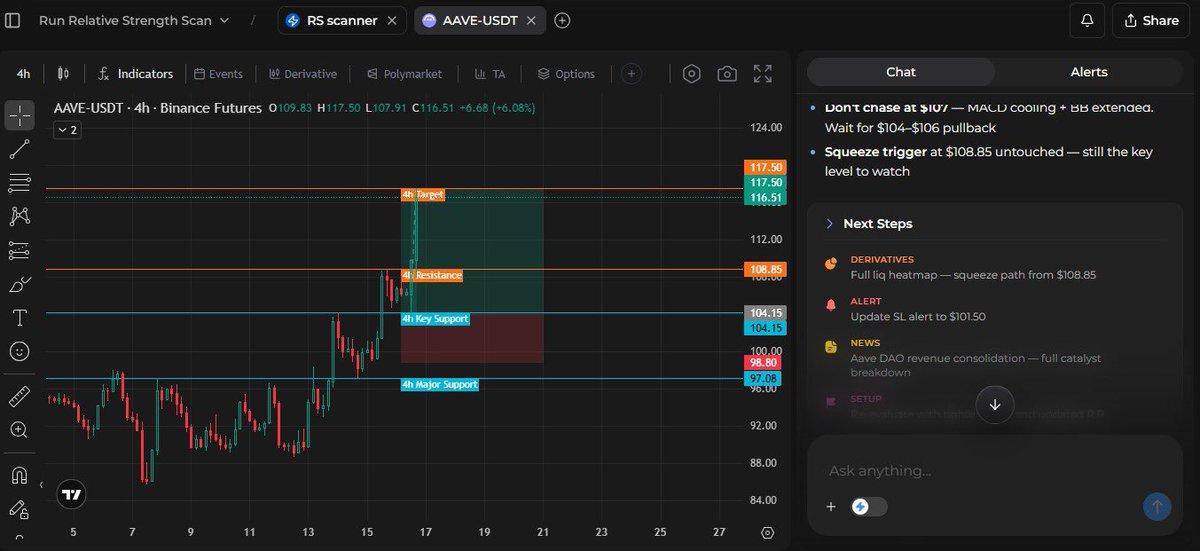Toggle the sidebar panel icon

click(x=12, y=20)
